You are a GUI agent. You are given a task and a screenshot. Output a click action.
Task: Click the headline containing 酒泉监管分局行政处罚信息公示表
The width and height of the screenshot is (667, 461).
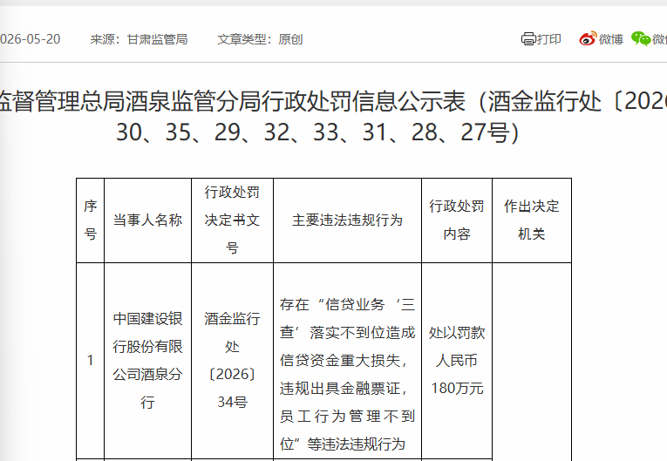pos(334,102)
